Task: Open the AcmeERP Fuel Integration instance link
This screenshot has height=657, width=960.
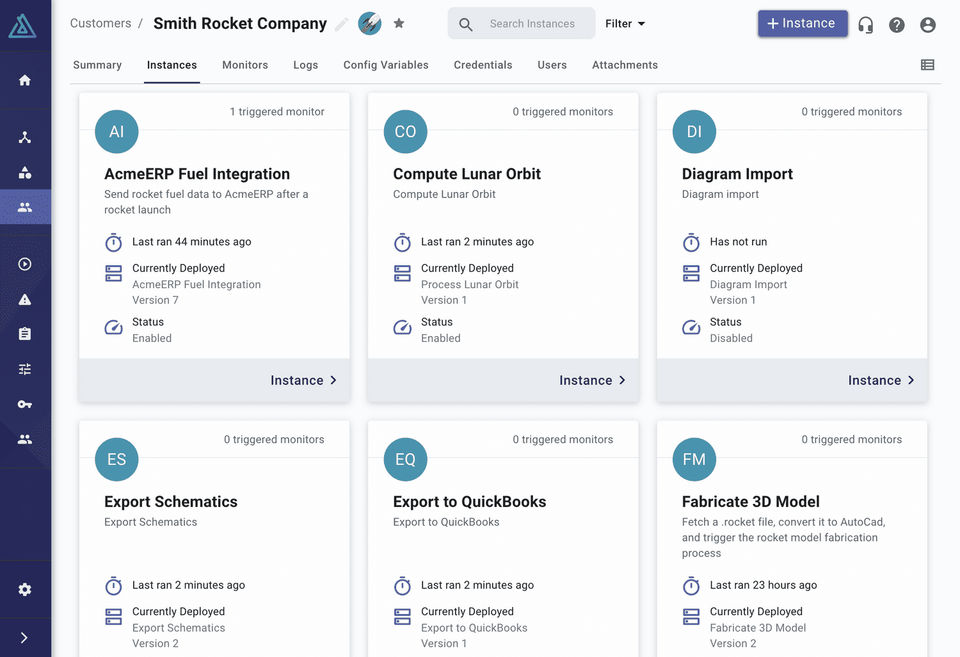Action: click(304, 380)
